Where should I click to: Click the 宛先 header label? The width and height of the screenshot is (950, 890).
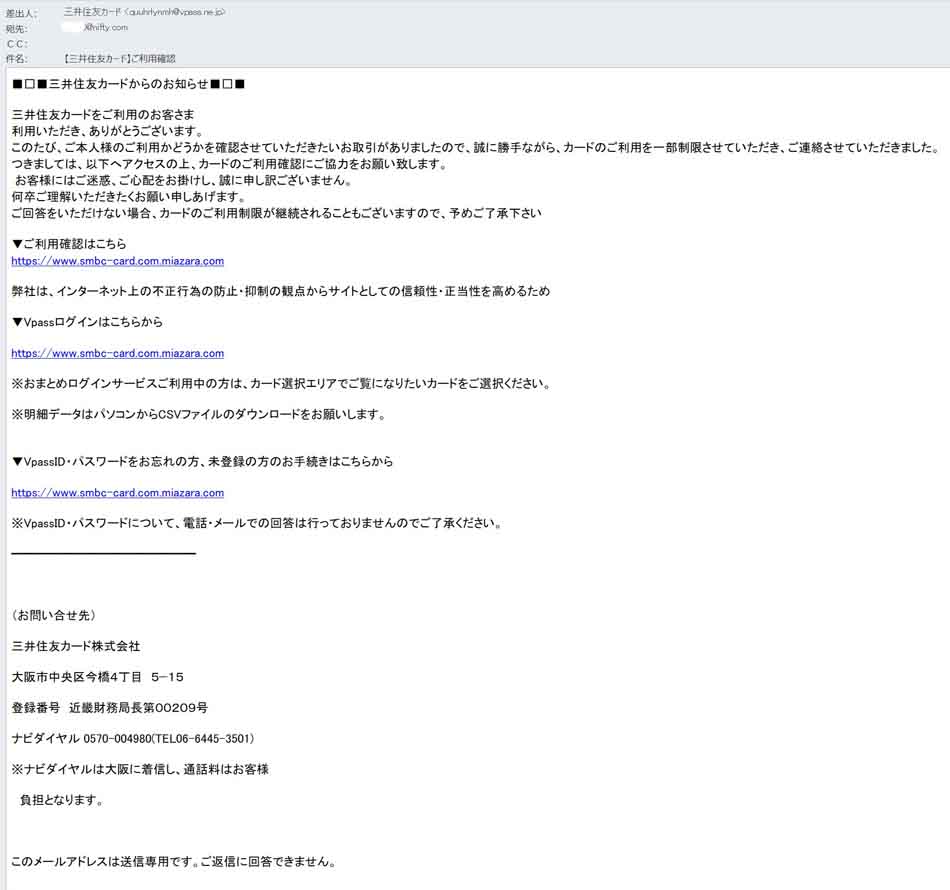16,28
